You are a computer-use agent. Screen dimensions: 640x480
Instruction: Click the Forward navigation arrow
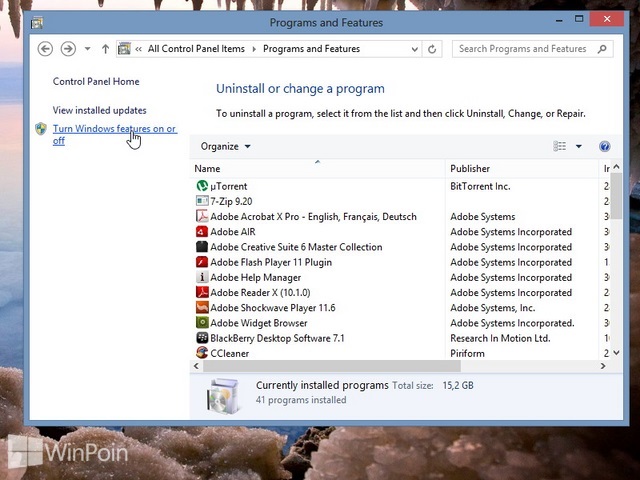(68, 49)
